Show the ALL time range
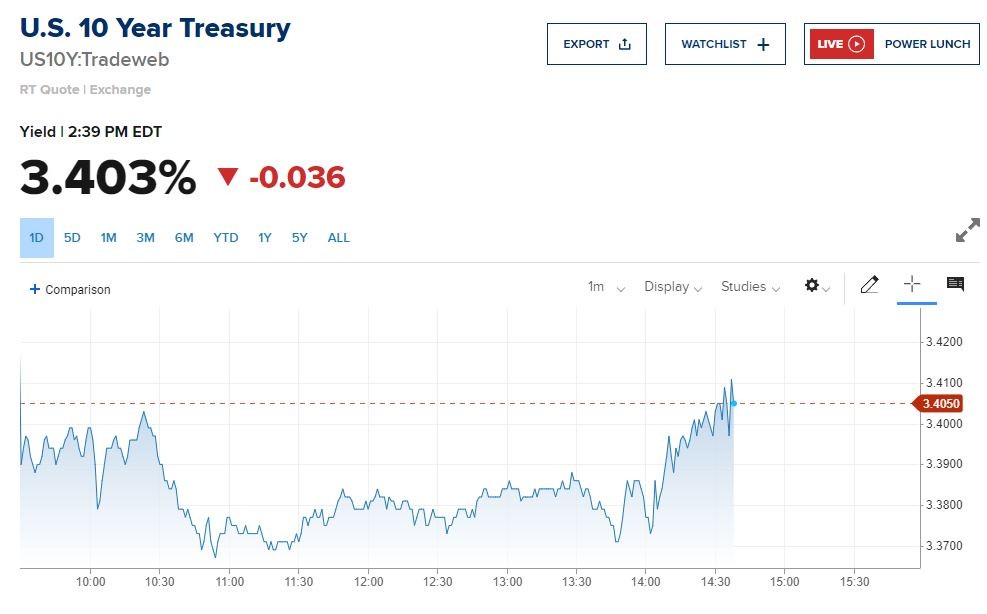This screenshot has height=614, width=987. (x=339, y=238)
